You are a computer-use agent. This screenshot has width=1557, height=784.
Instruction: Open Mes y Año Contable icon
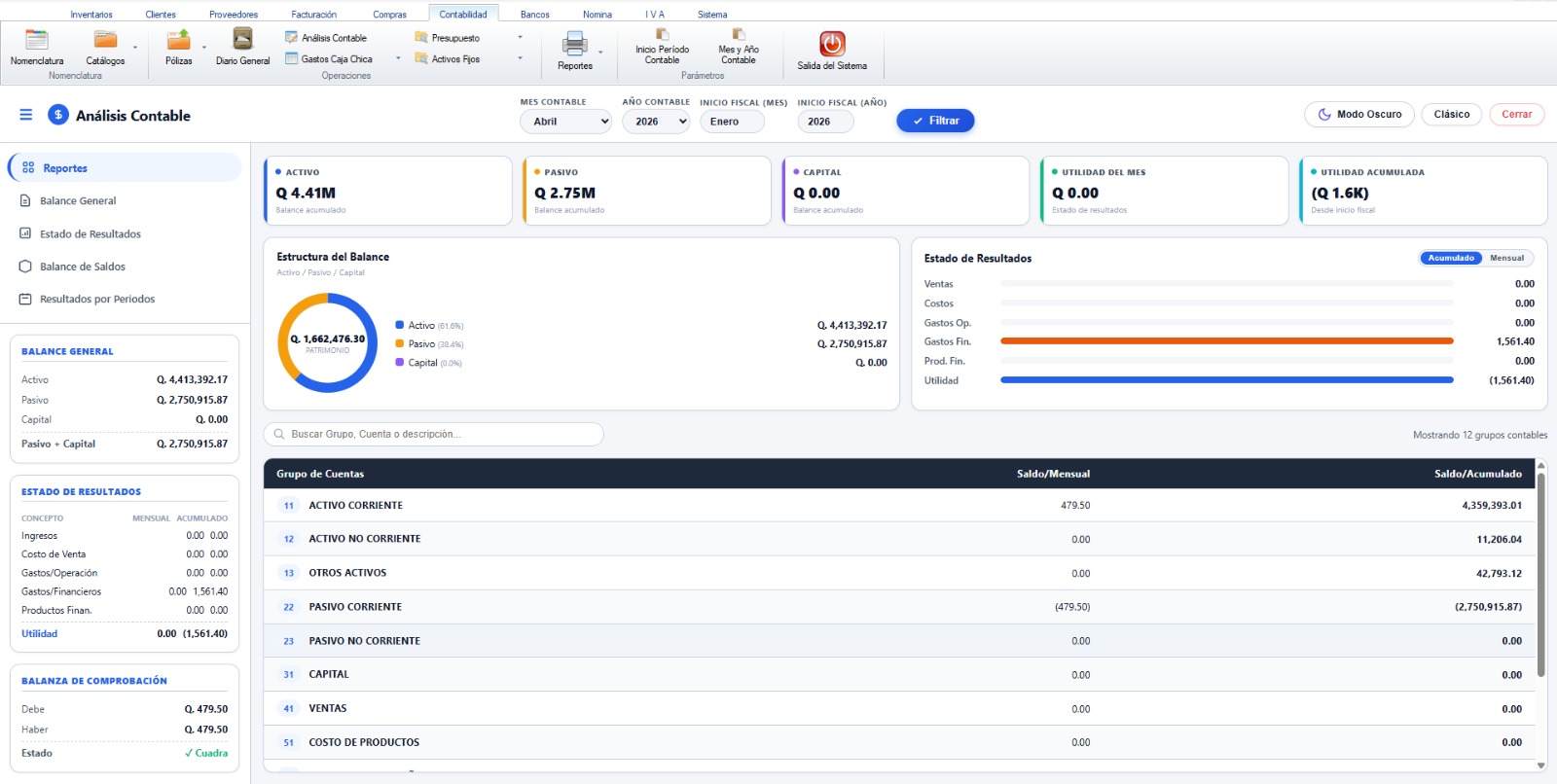pyautogui.click(x=739, y=35)
